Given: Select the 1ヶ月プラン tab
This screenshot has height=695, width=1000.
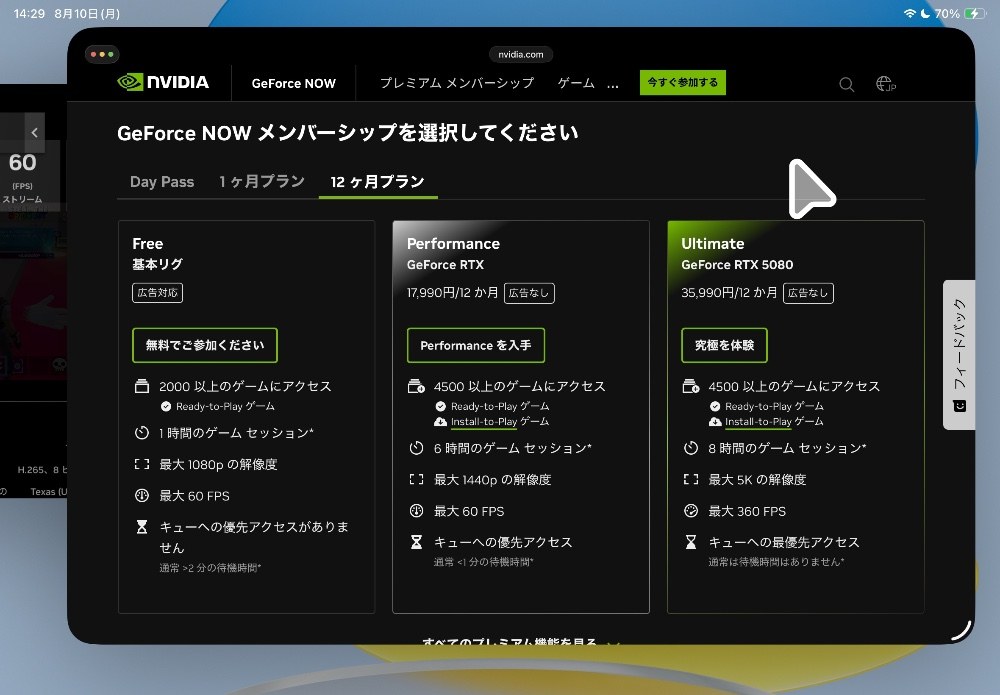Looking at the screenshot, I should click(261, 182).
